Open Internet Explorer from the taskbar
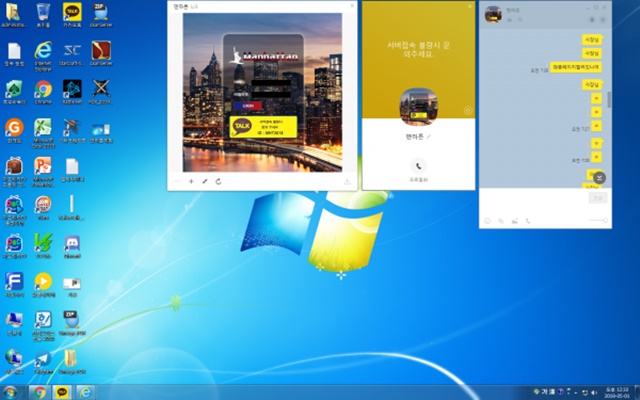640x400 pixels. tap(85, 392)
